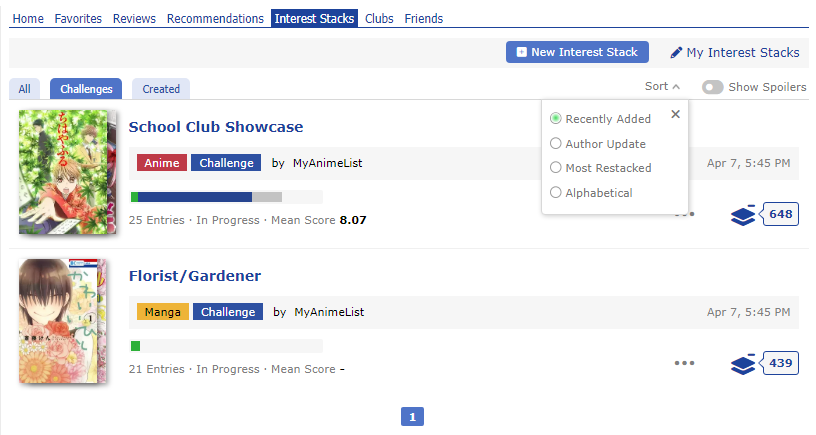Collapse the Sort dropdown
Screen dimensions: 816x435
tap(662, 87)
